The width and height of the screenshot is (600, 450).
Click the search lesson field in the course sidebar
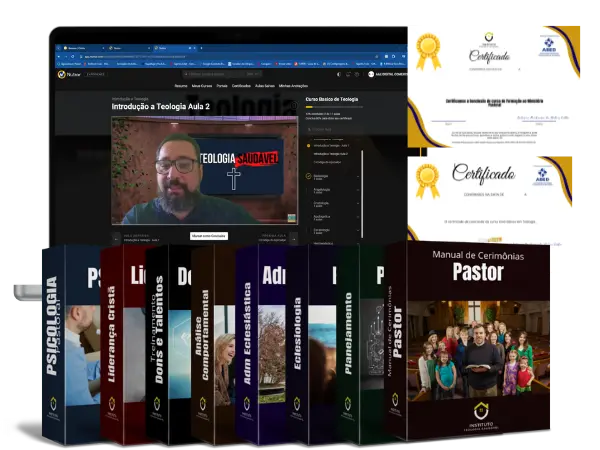coord(334,130)
